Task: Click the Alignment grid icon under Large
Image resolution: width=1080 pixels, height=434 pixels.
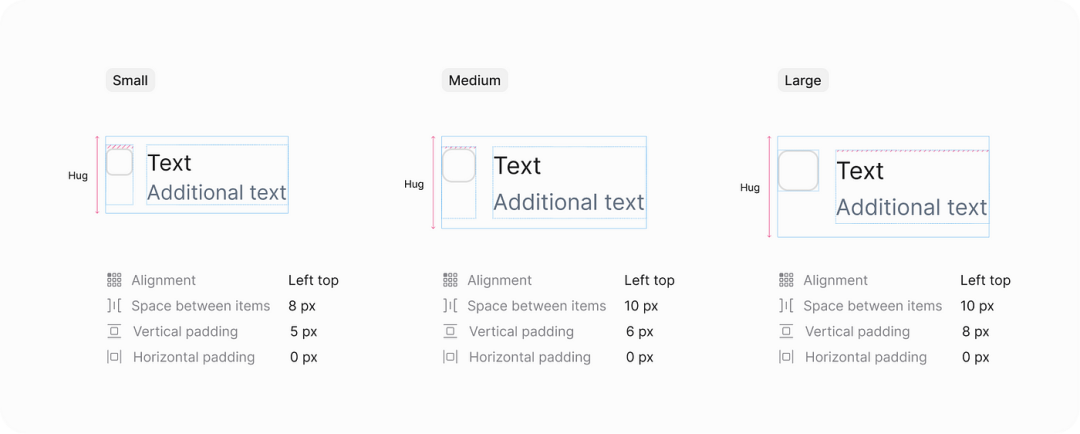Action: tap(786, 280)
